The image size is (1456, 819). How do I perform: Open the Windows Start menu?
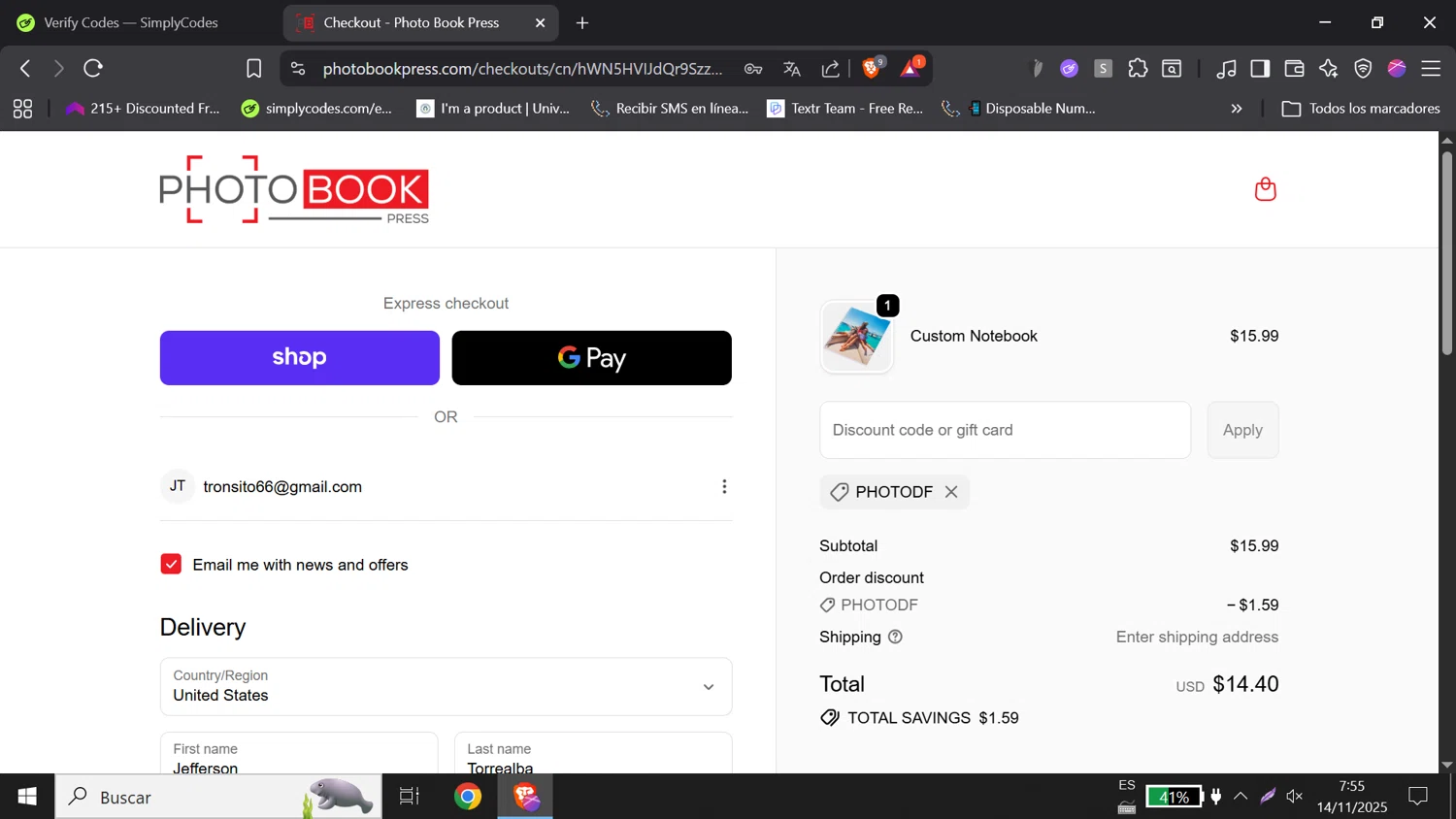(27, 797)
